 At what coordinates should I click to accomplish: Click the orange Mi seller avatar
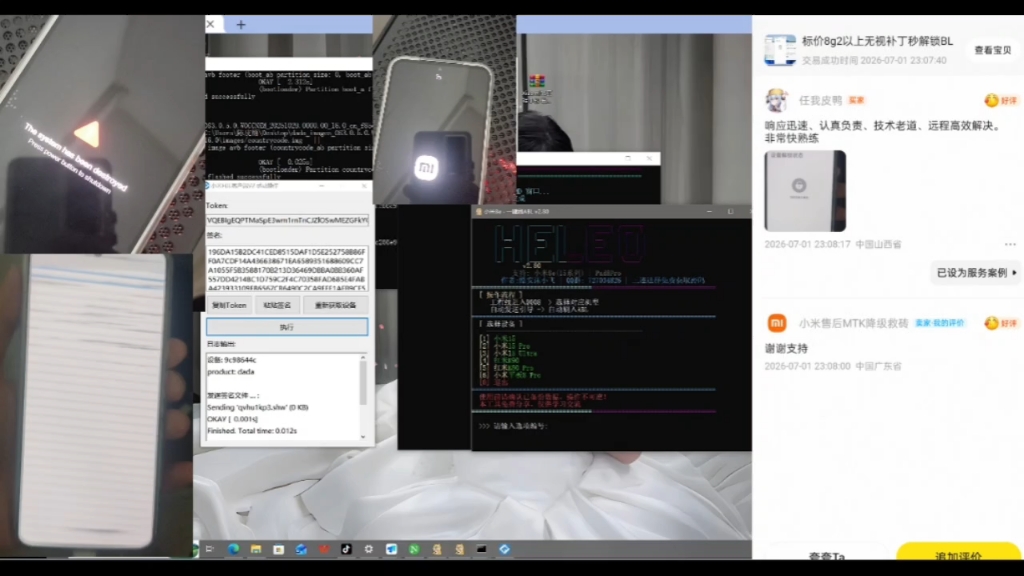point(777,323)
